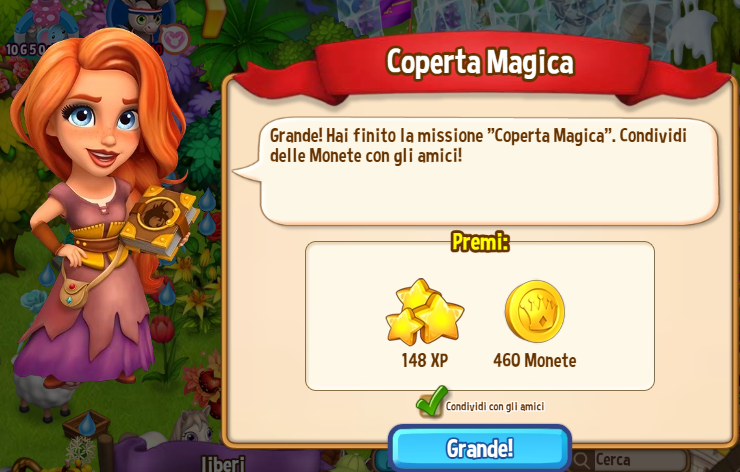Click the blue Grande! button
Viewport: 740px width, 472px height.
480,448
